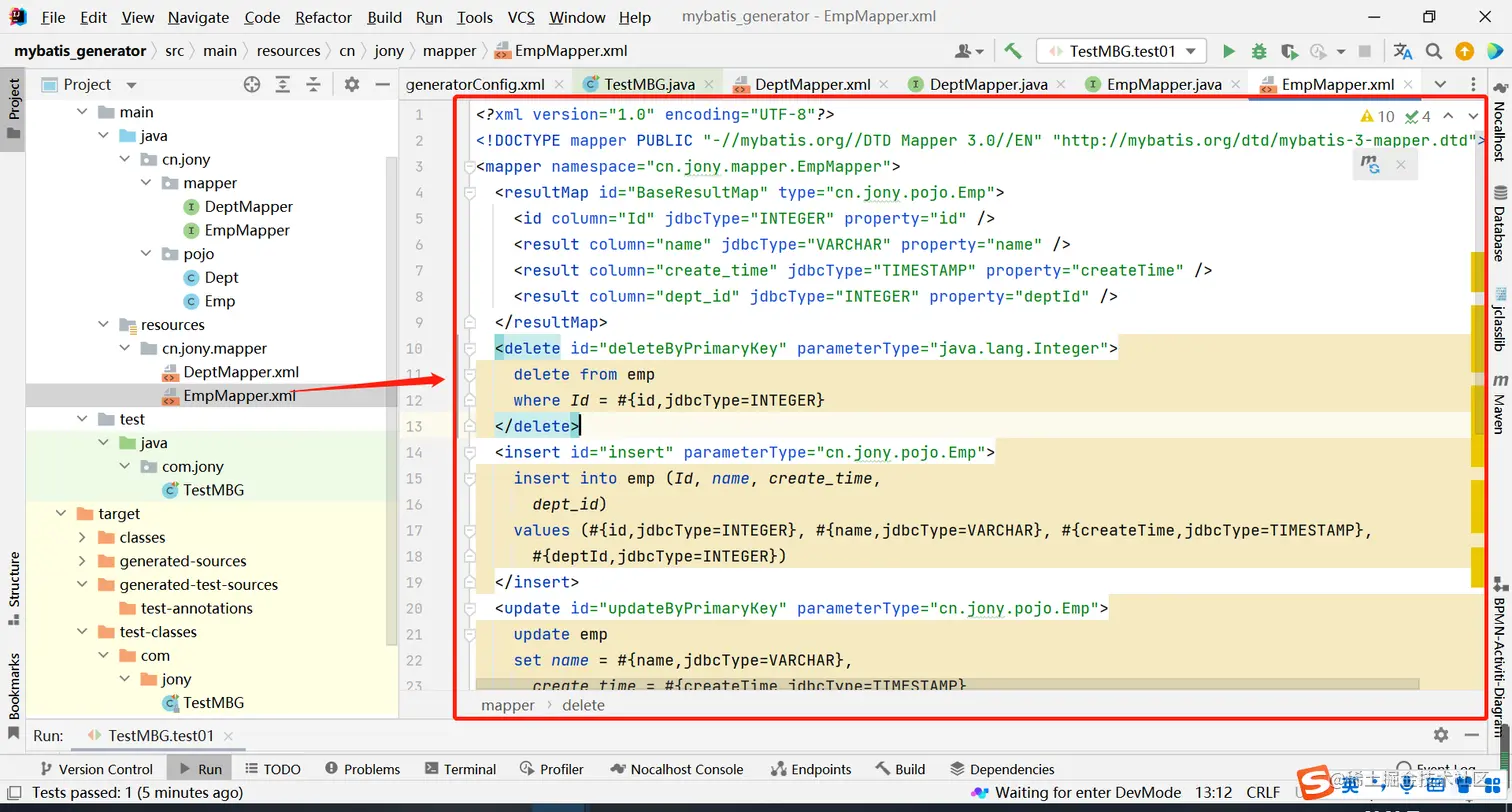1512x812 pixels.
Task: Select DeptMapper.xml in the project tree
Action: pyautogui.click(x=241, y=372)
